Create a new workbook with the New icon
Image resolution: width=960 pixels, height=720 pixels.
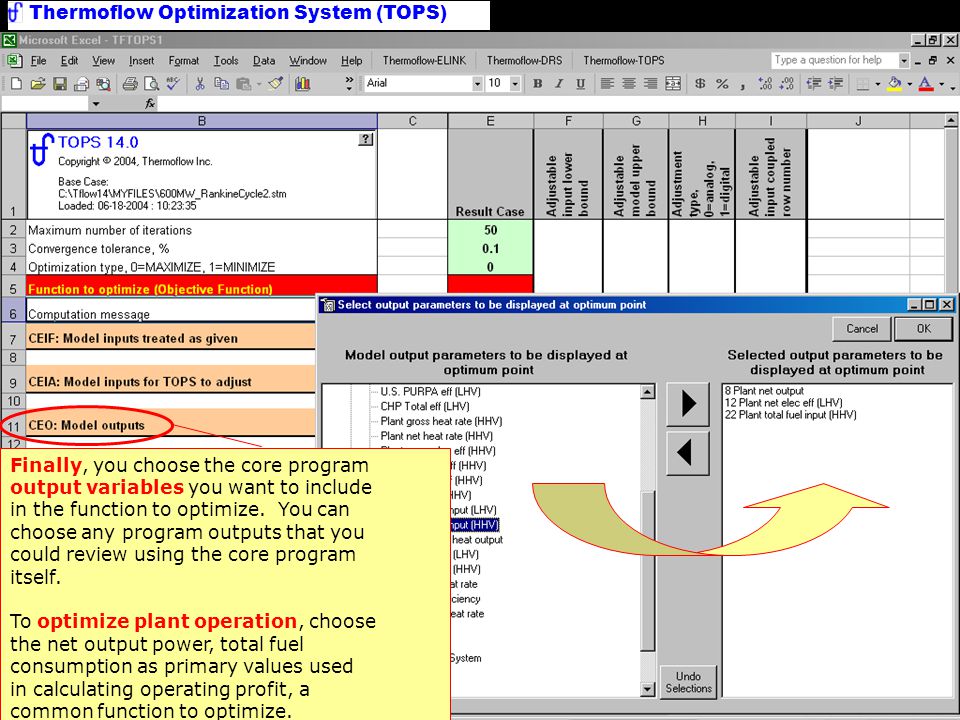point(17,84)
